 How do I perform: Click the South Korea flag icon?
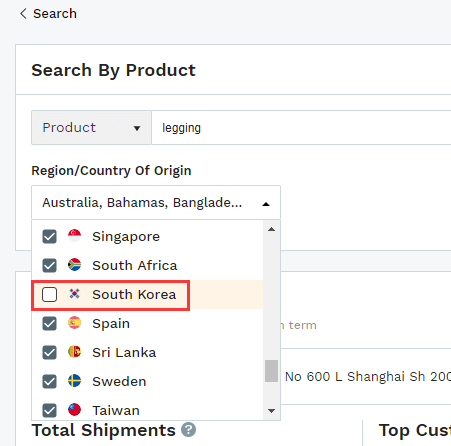(x=74, y=294)
